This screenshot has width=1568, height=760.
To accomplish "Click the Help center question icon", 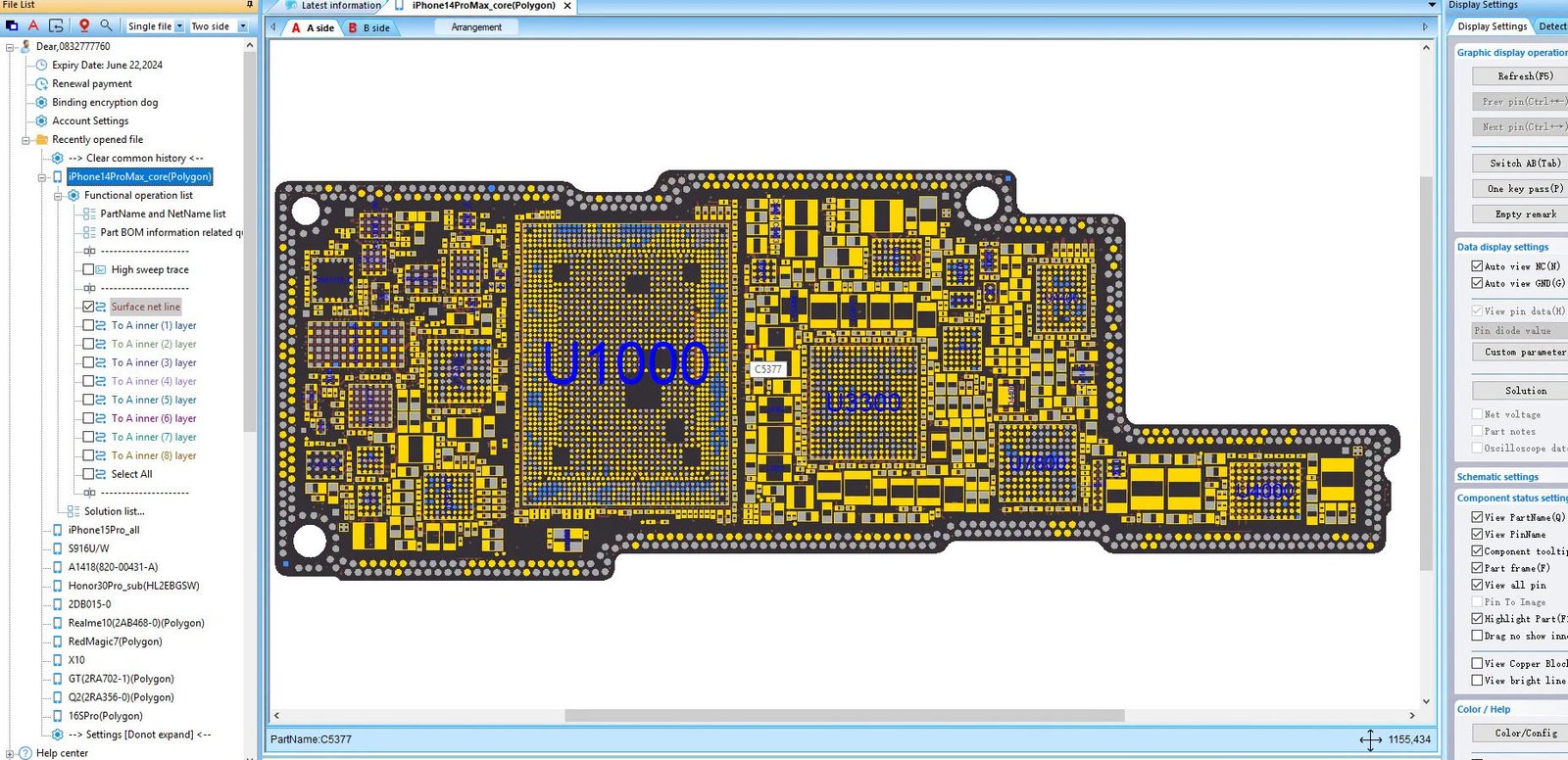I will coord(25,753).
